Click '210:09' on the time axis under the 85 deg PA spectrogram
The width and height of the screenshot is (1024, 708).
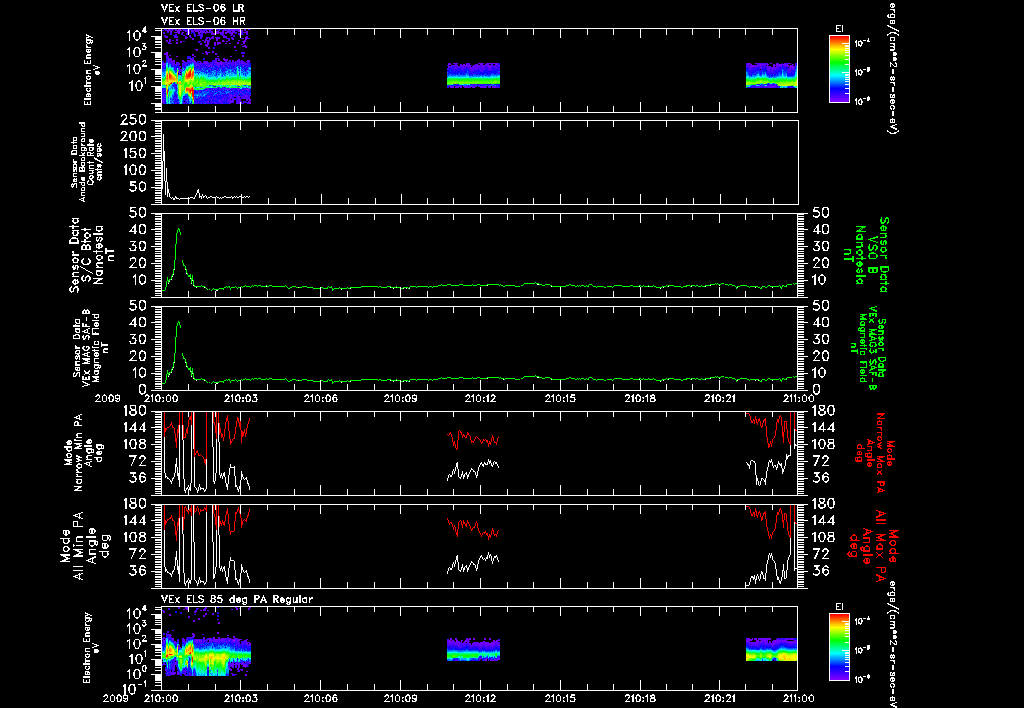pos(400,698)
